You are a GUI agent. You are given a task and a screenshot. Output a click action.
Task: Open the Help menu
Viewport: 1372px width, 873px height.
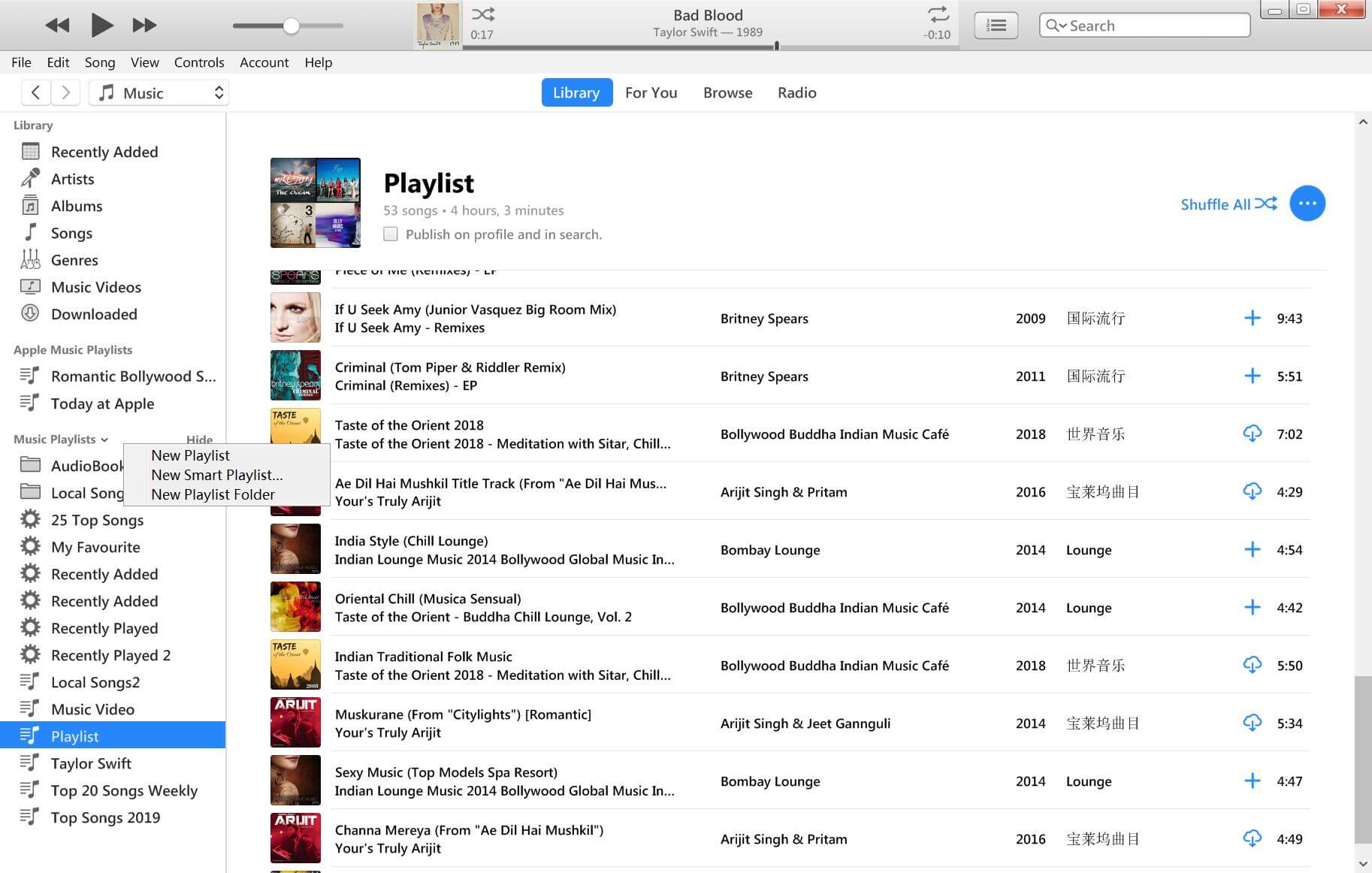pyautogui.click(x=318, y=62)
